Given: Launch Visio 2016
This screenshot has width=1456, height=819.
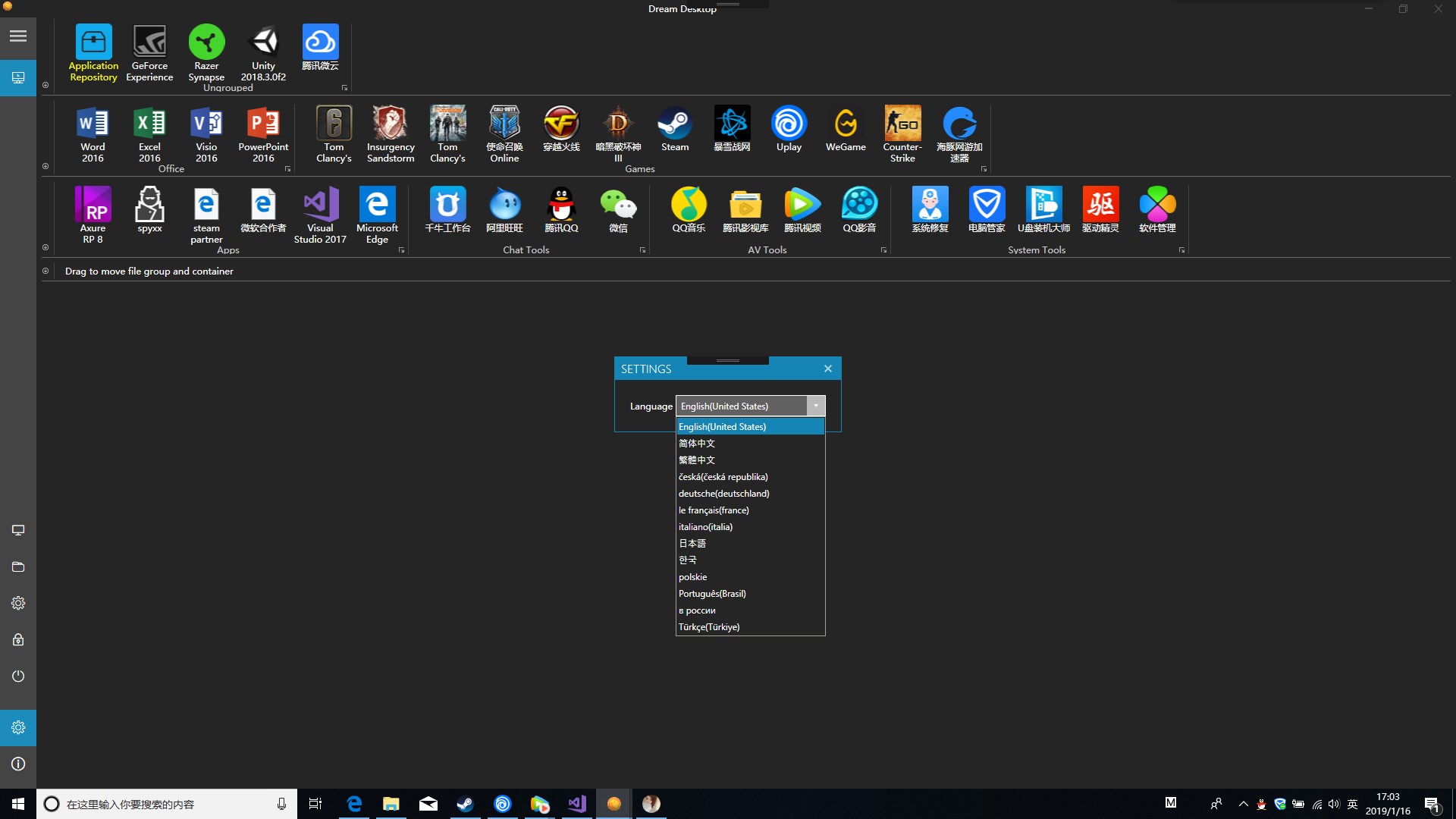Looking at the screenshot, I should (x=206, y=134).
